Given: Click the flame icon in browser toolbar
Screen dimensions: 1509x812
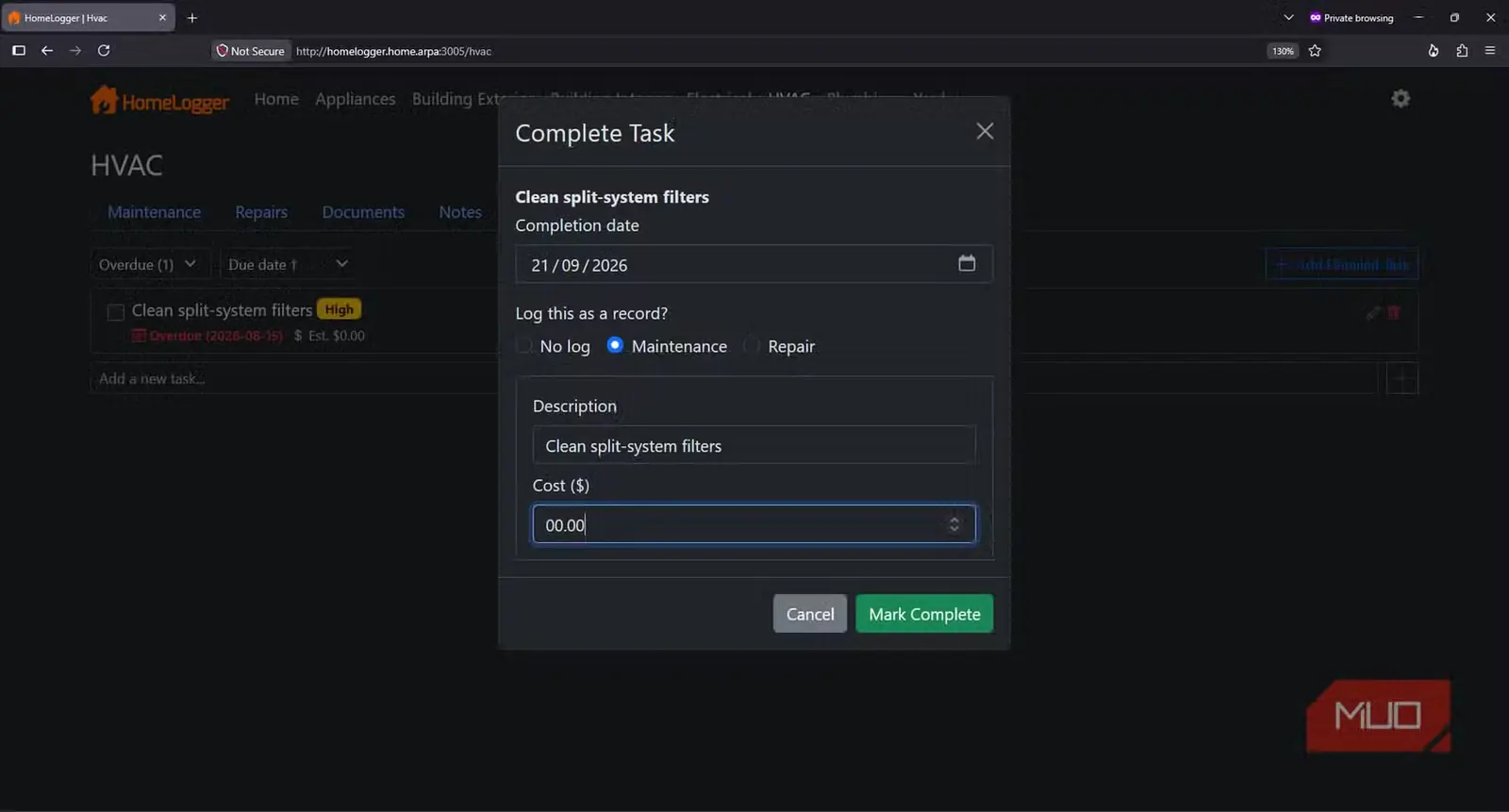Looking at the screenshot, I should pyautogui.click(x=1434, y=51).
